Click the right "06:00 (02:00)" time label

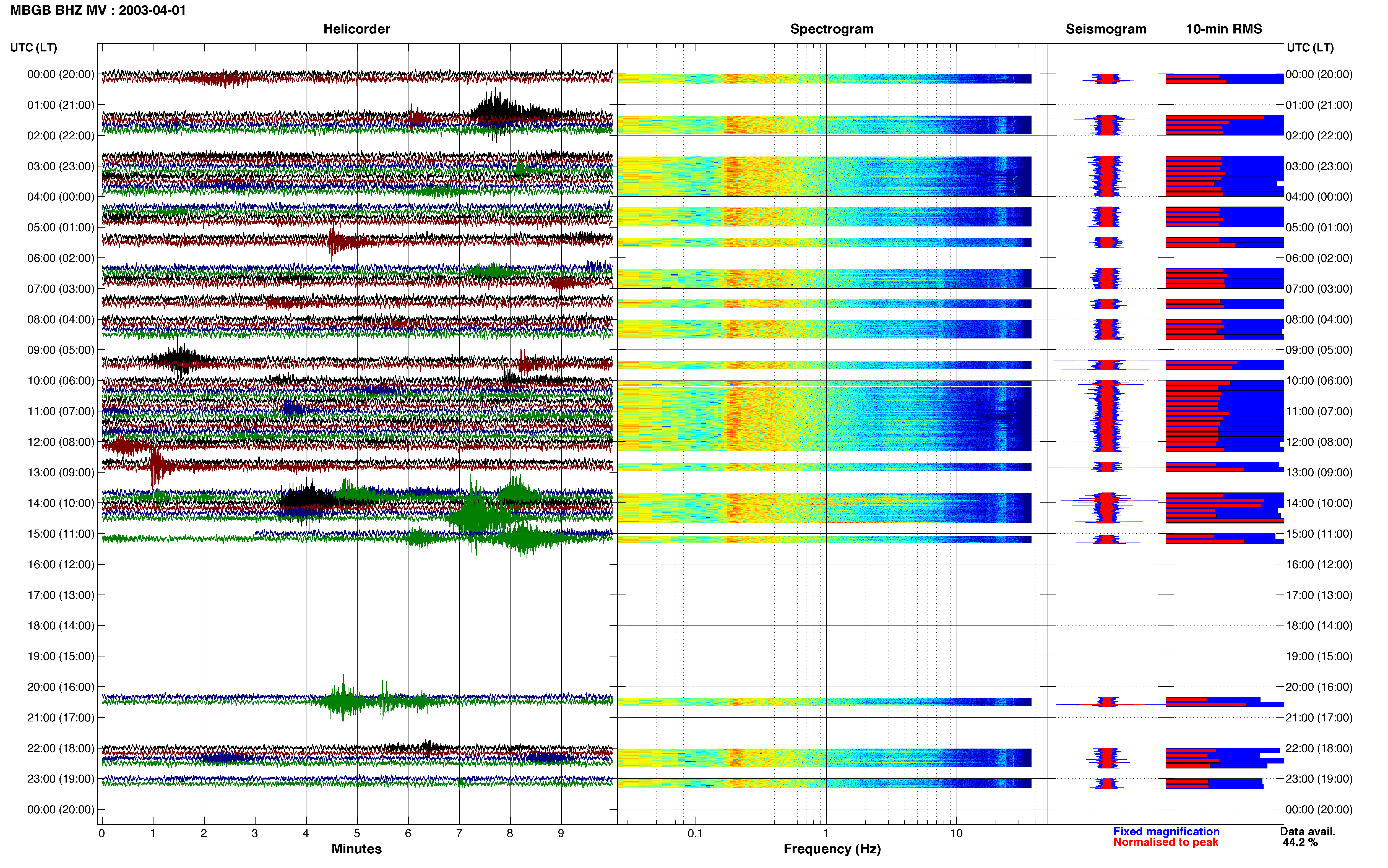pos(1319,258)
